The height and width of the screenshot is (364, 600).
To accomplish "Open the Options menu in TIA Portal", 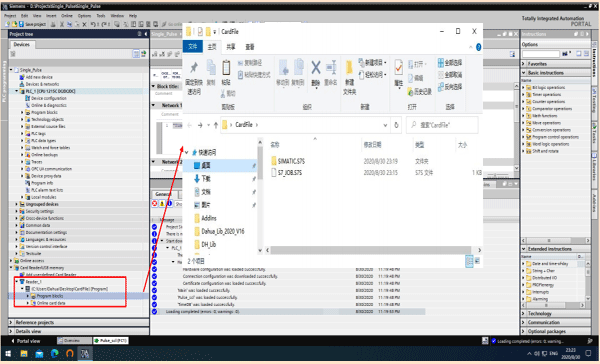I will [x=84, y=16].
